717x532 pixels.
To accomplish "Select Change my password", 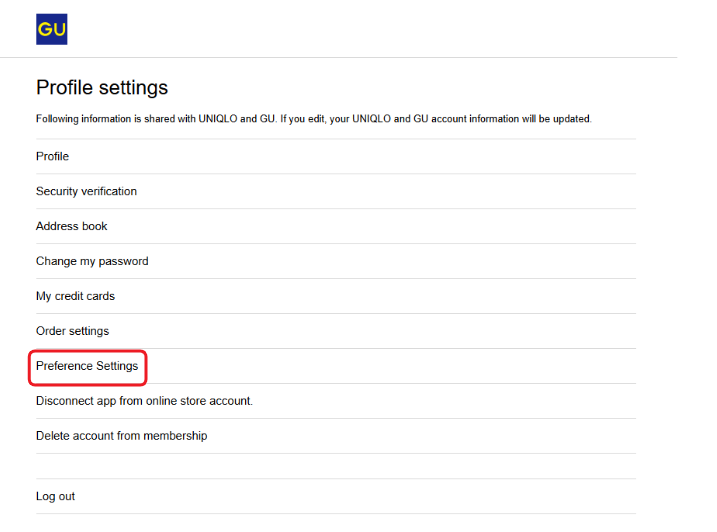I will (92, 261).
